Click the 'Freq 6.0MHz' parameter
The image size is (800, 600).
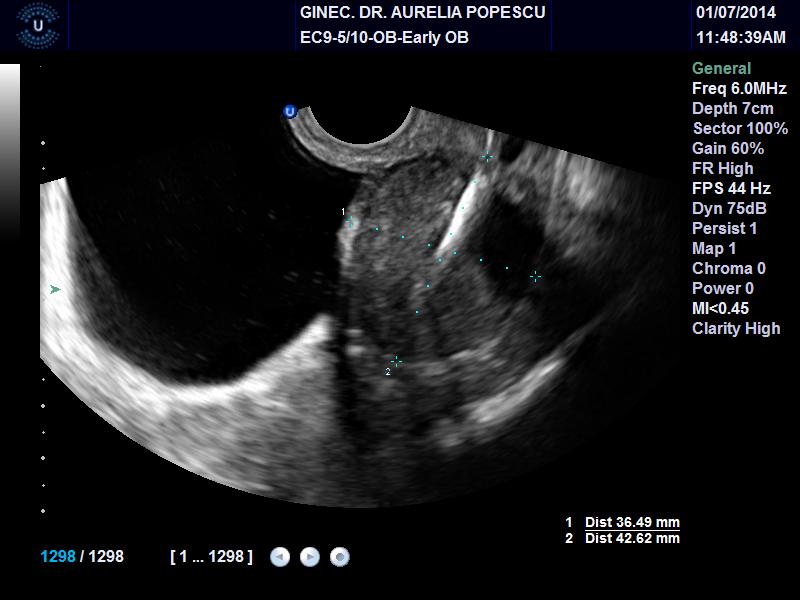739,88
